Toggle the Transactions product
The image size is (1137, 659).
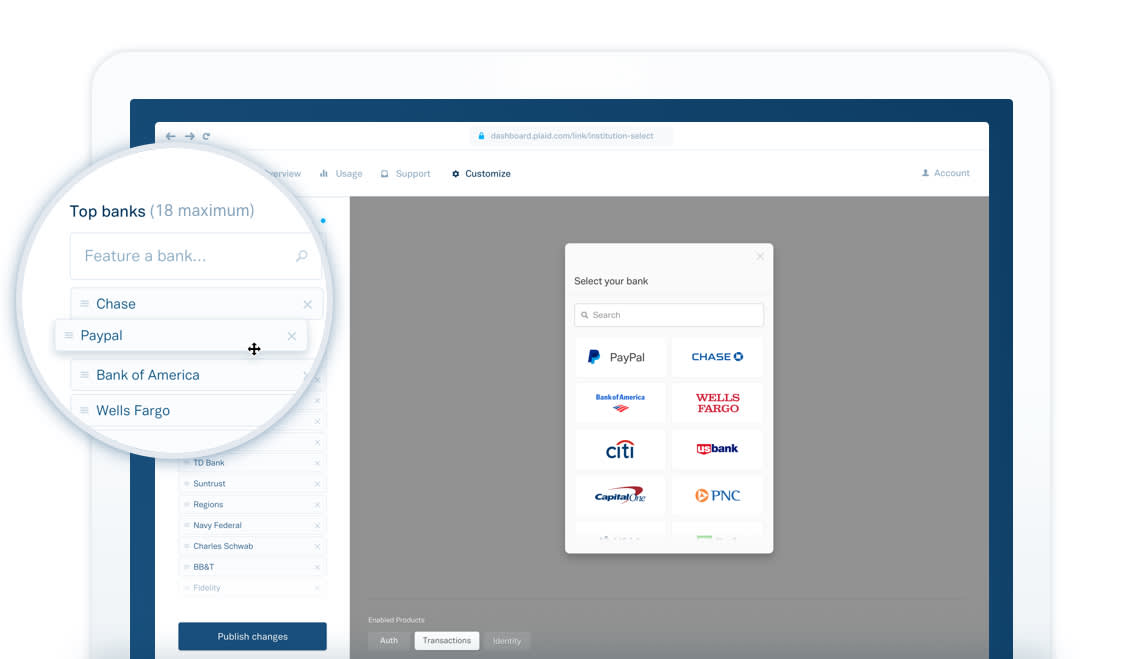click(x=447, y=641)
